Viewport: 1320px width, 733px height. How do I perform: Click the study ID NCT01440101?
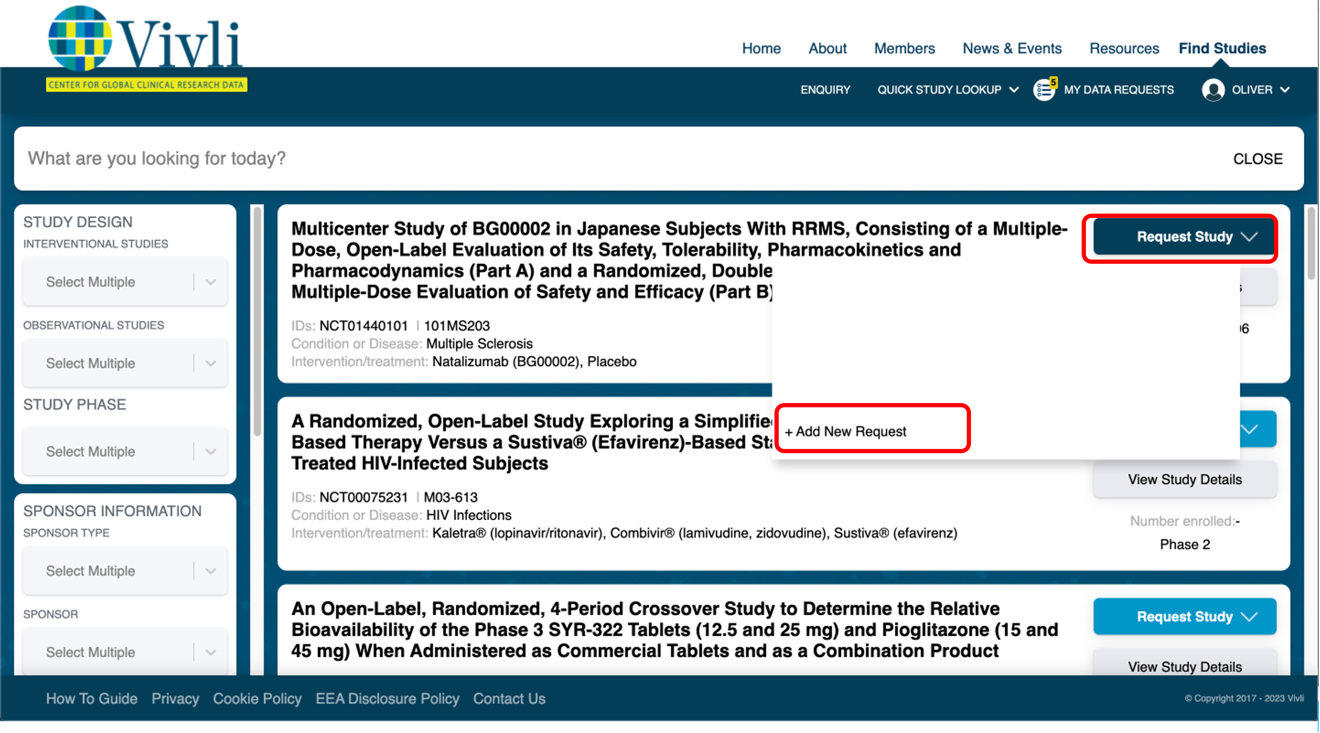pyautogui.click(x=364, y=326)
